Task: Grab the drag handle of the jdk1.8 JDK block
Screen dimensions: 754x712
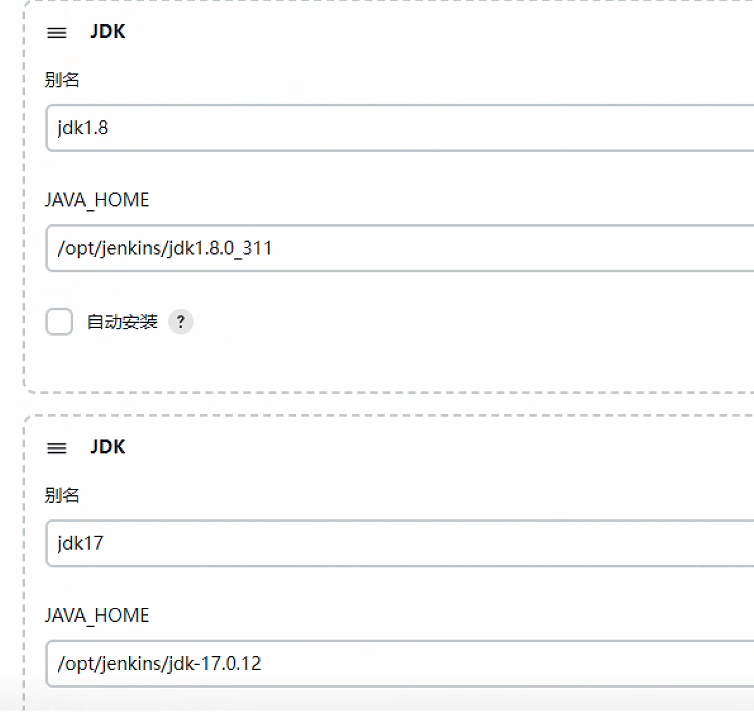Action: pos(57,32)
